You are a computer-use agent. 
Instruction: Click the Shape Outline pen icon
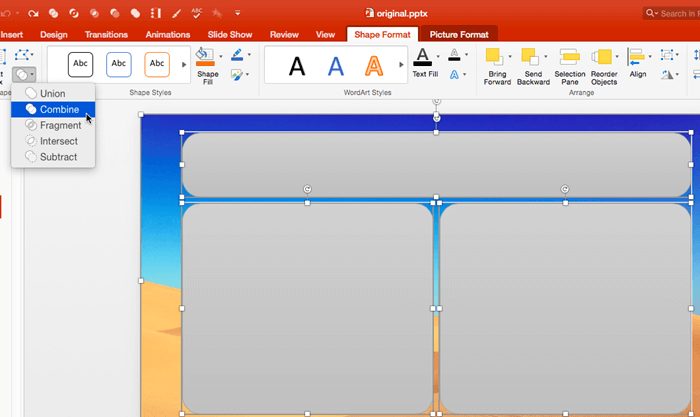point(237,55)
